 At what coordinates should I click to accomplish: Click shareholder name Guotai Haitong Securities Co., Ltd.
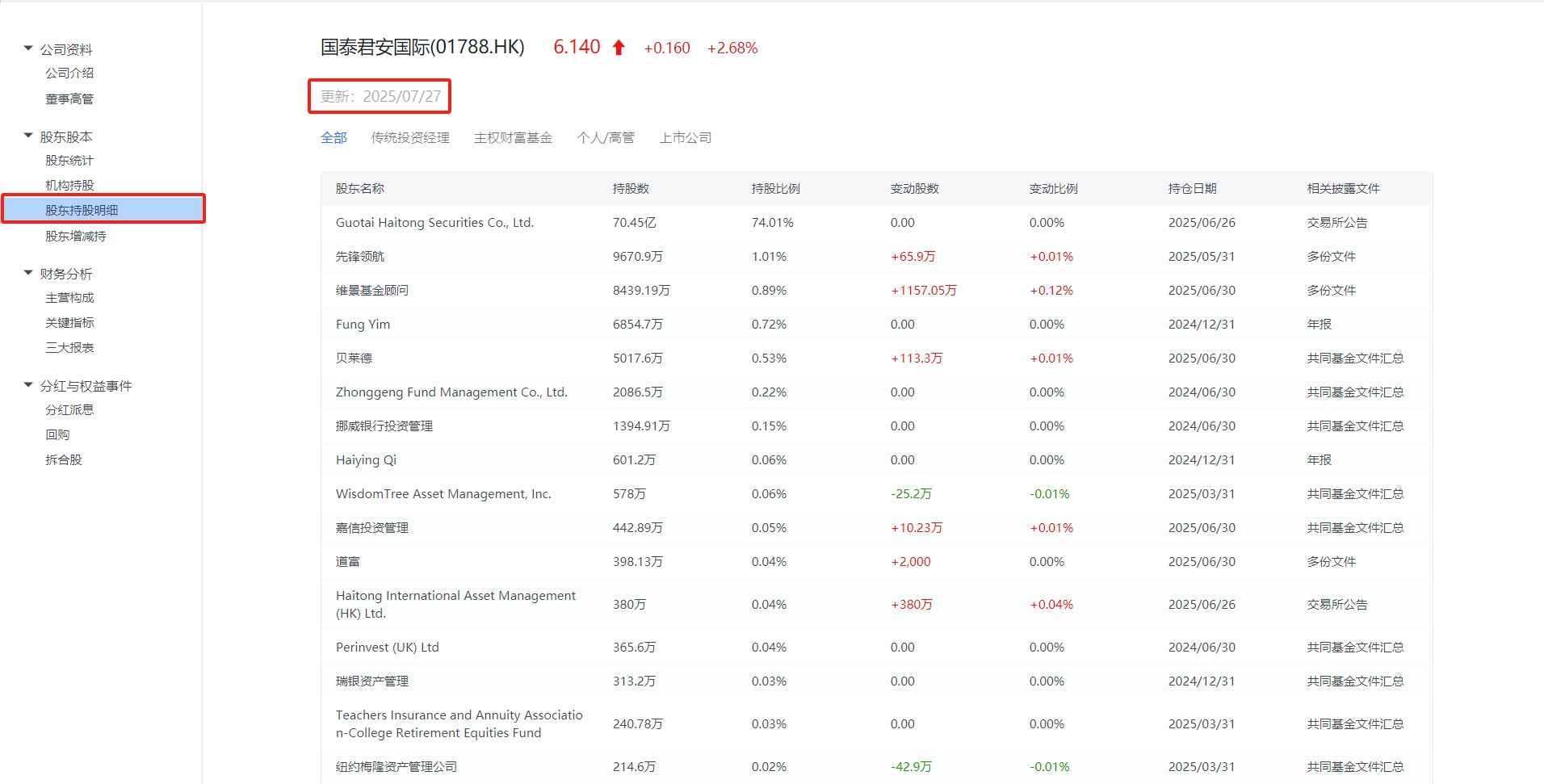click(x=434, y=222)
